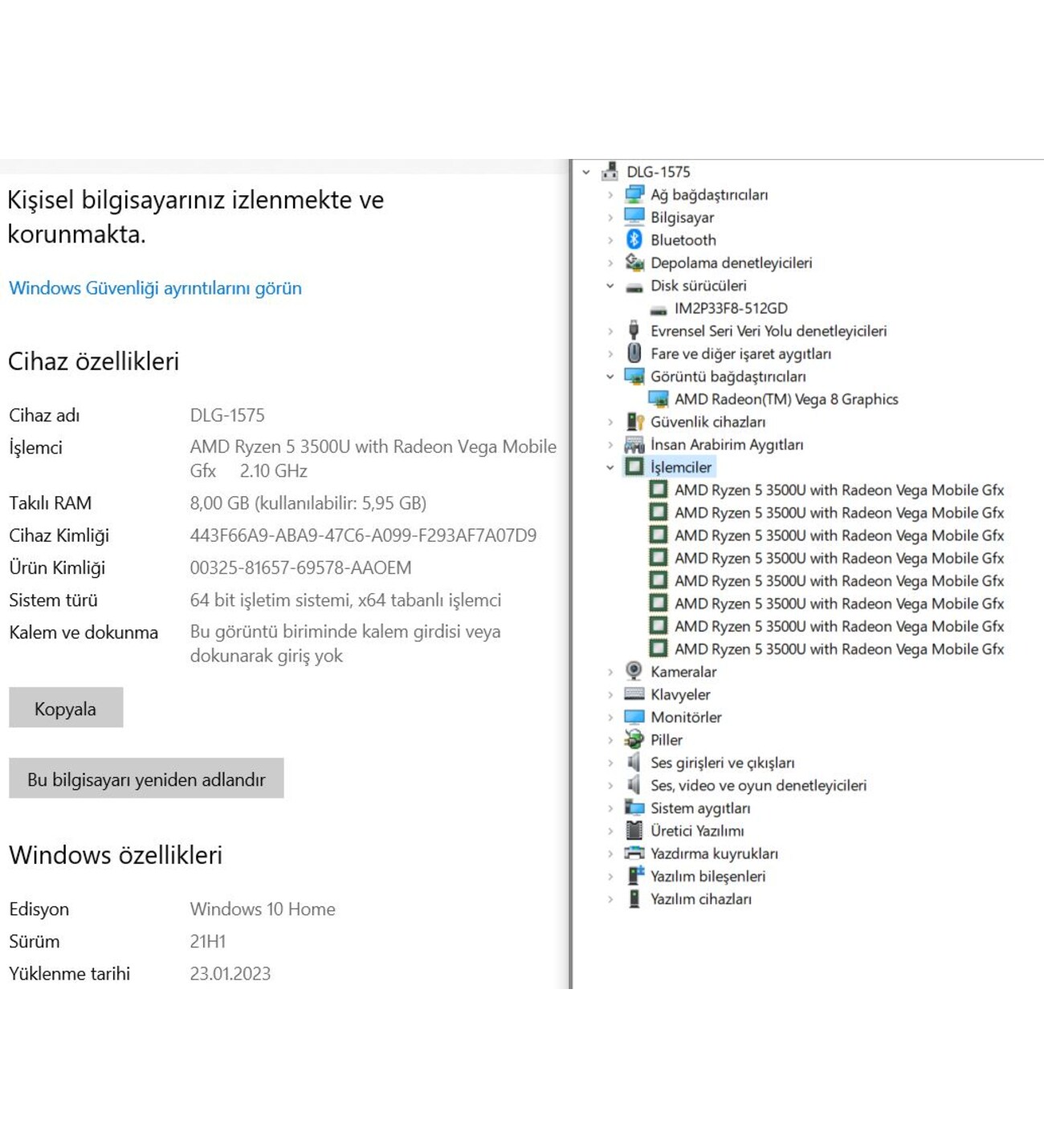This screenshot has height=1148, width=1044.
Task: Expand the Piller node
Action: 610,739
